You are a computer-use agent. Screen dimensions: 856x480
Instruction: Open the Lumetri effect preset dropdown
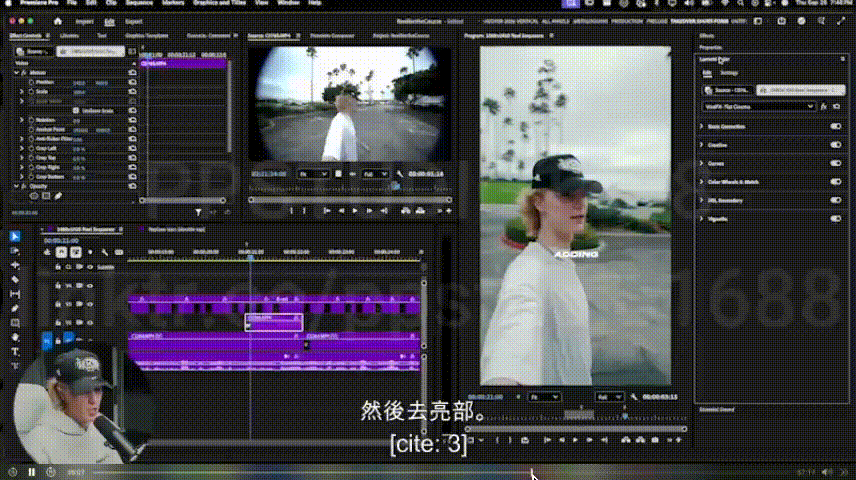click(759, 106)
